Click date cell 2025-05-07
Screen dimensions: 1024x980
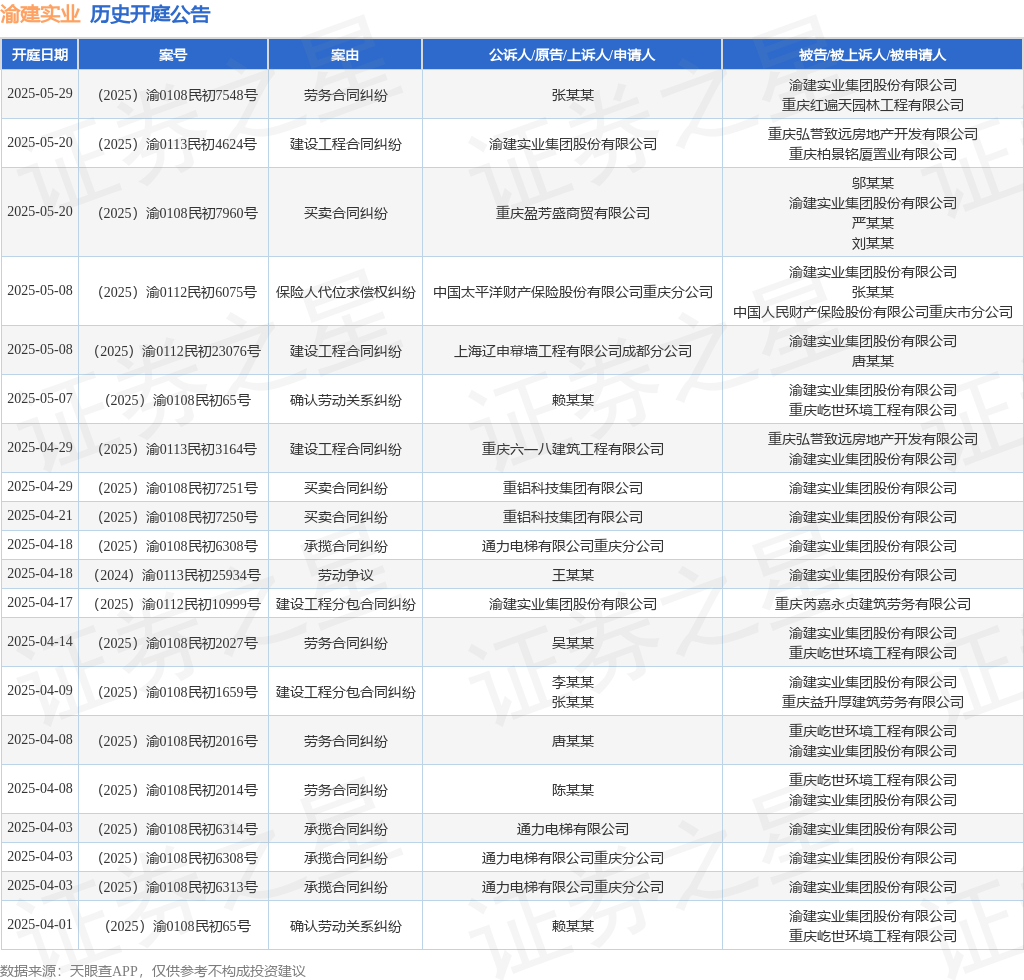40,398
